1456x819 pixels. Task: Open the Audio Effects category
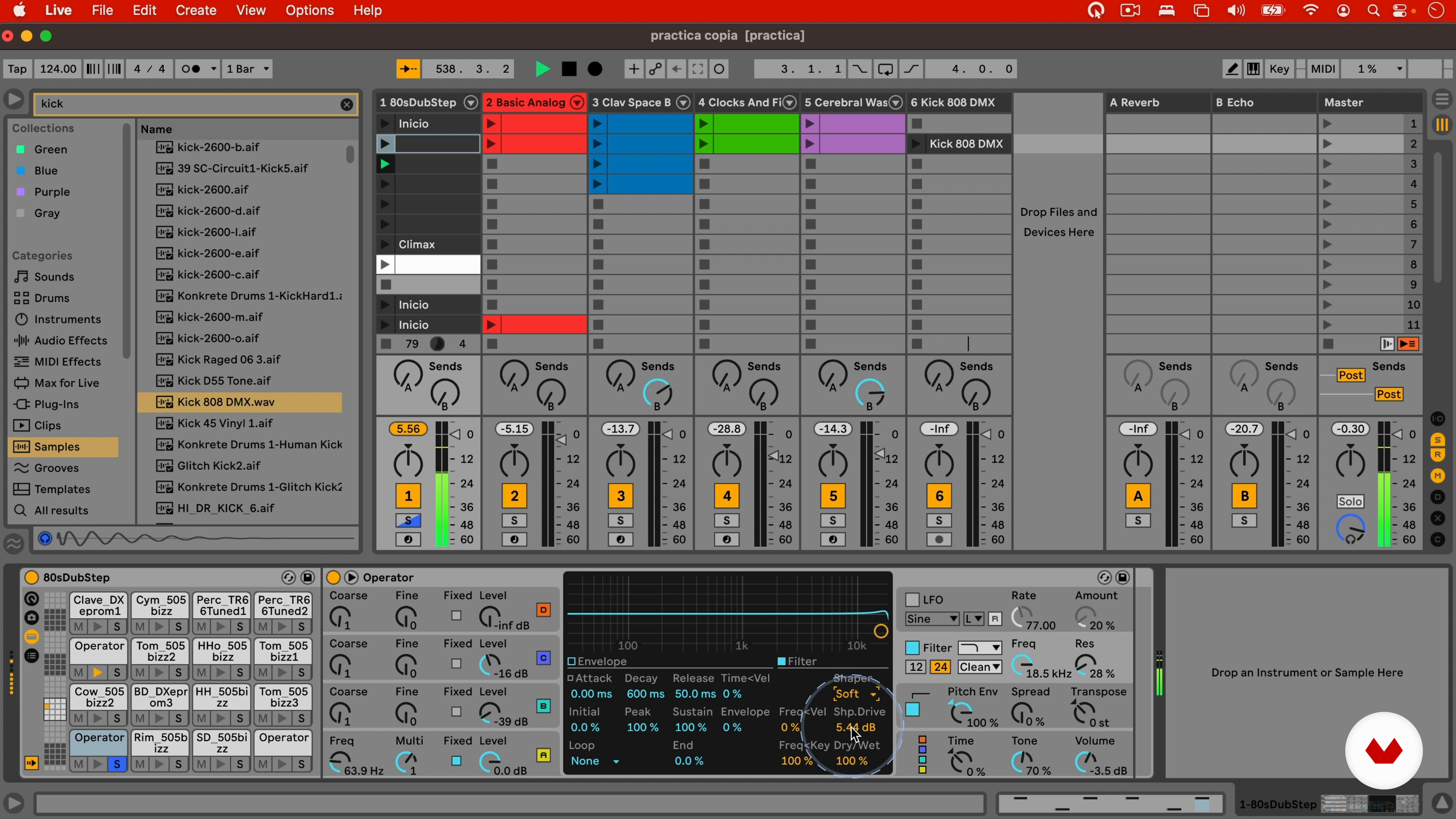[70, 340]
